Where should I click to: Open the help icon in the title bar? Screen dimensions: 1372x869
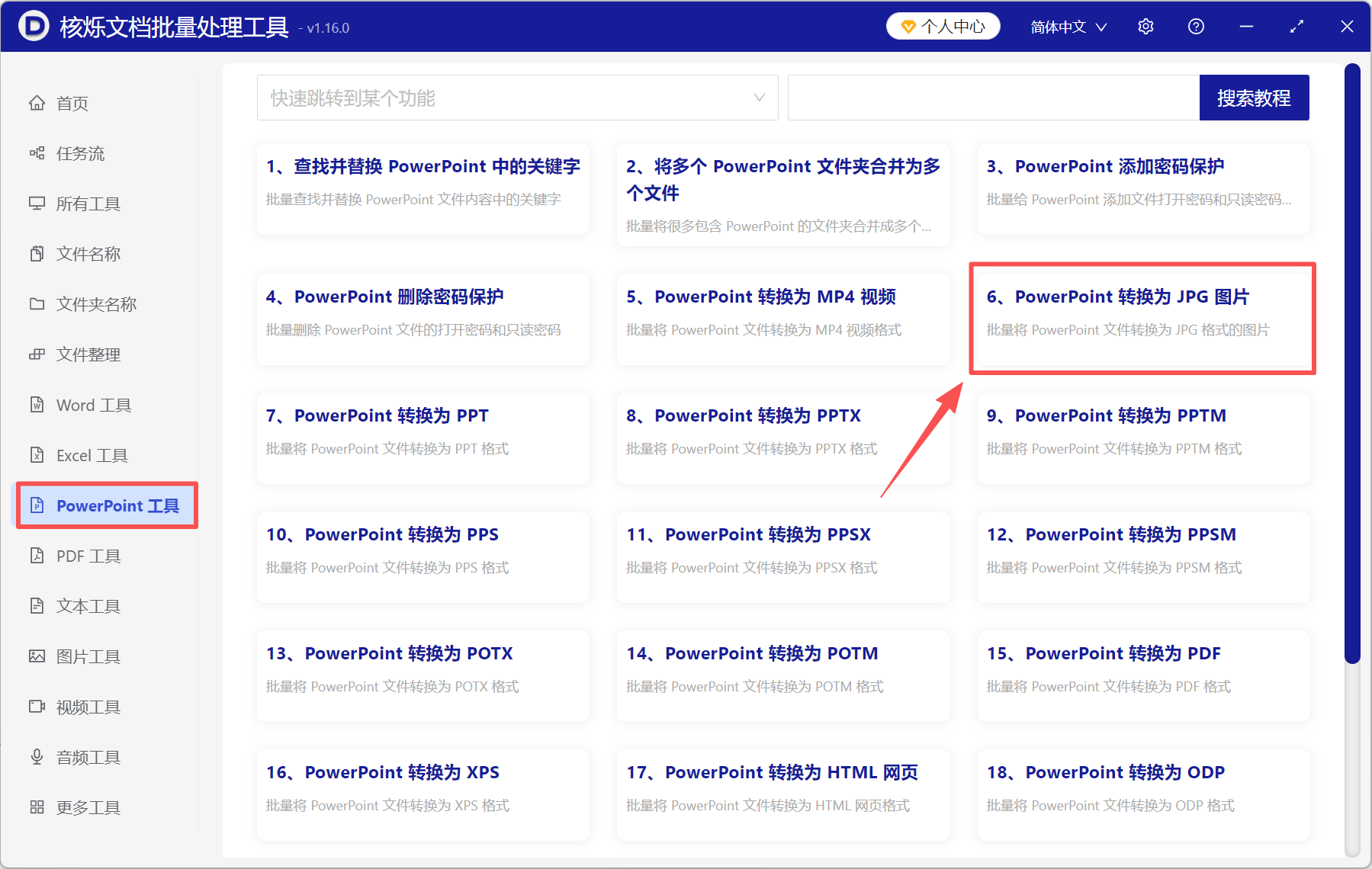point(1195,26)
